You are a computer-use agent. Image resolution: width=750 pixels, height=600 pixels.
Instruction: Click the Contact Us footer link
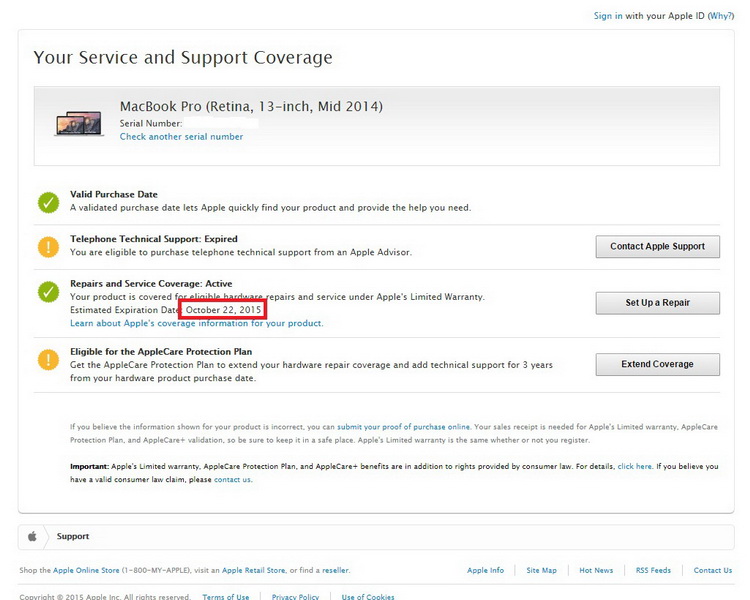[712, 570]
